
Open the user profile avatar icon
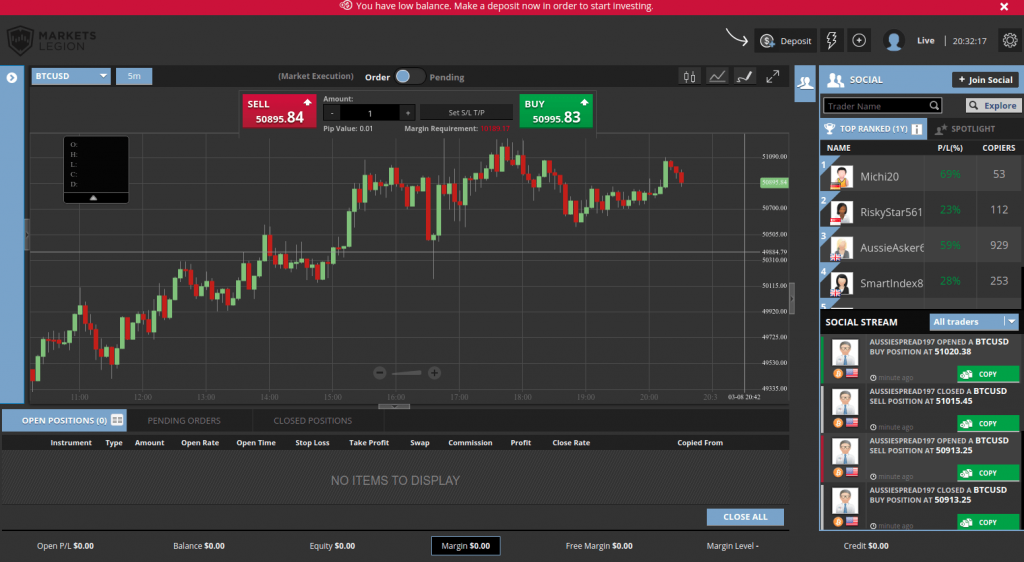click(x=893, y=40)
